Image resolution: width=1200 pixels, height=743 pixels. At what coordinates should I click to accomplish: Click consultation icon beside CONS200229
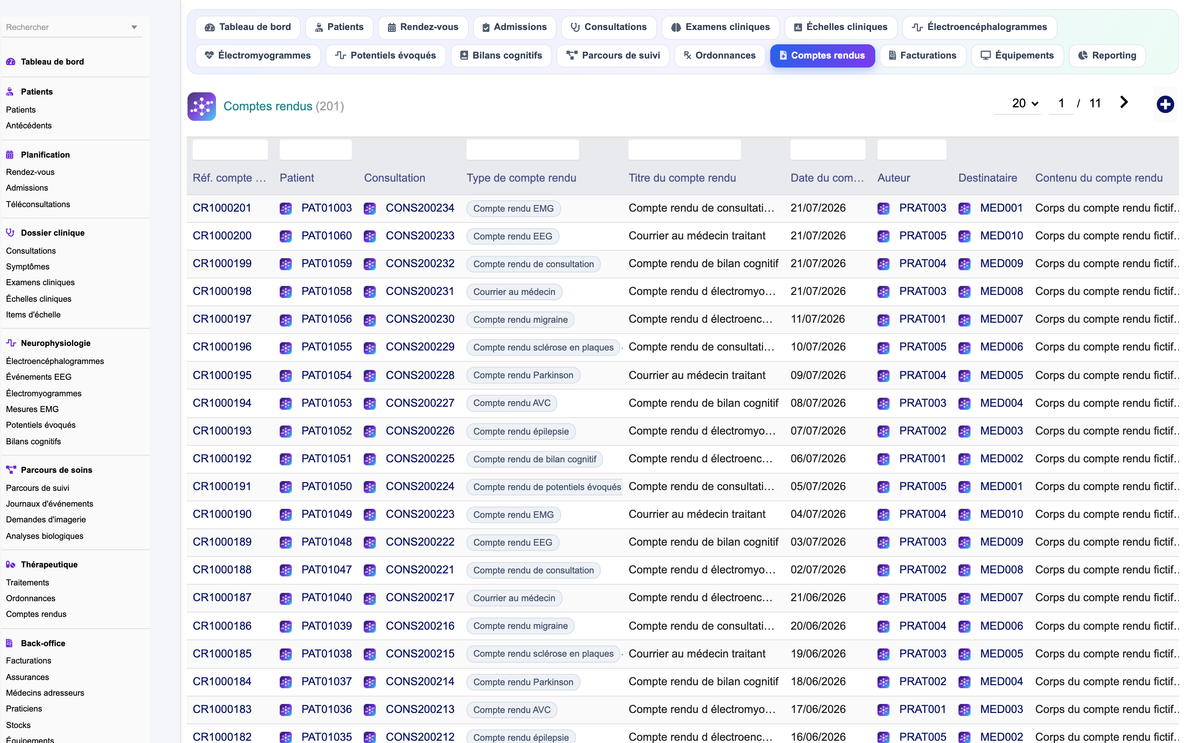[370, 348]
